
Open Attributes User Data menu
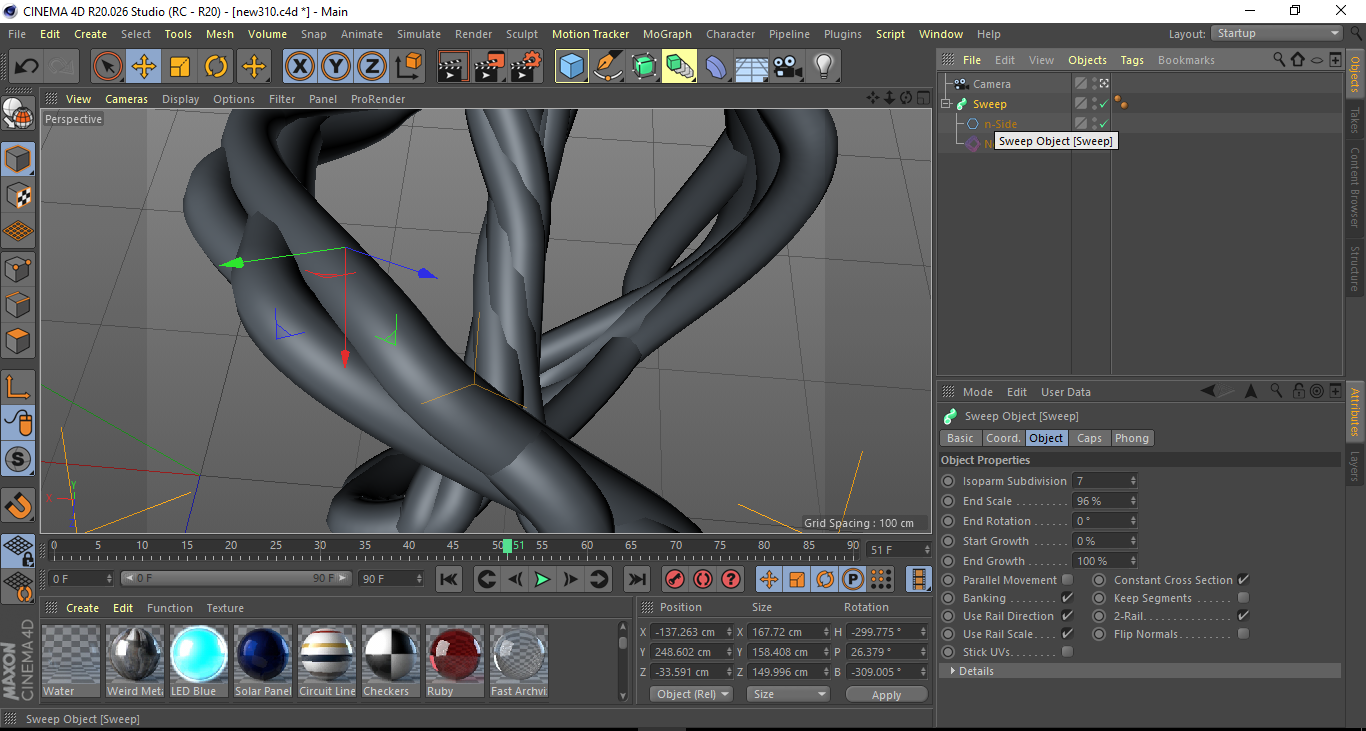pos(1066,392)
